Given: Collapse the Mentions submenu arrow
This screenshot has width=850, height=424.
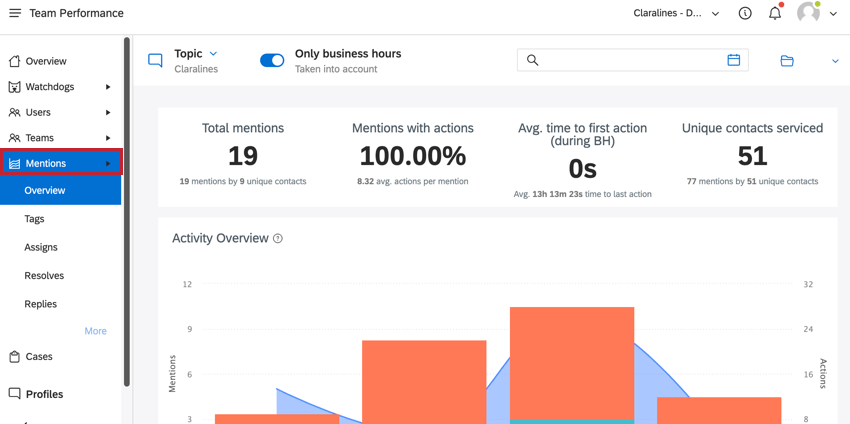Looking at the screenshot, I should point(108,163).
